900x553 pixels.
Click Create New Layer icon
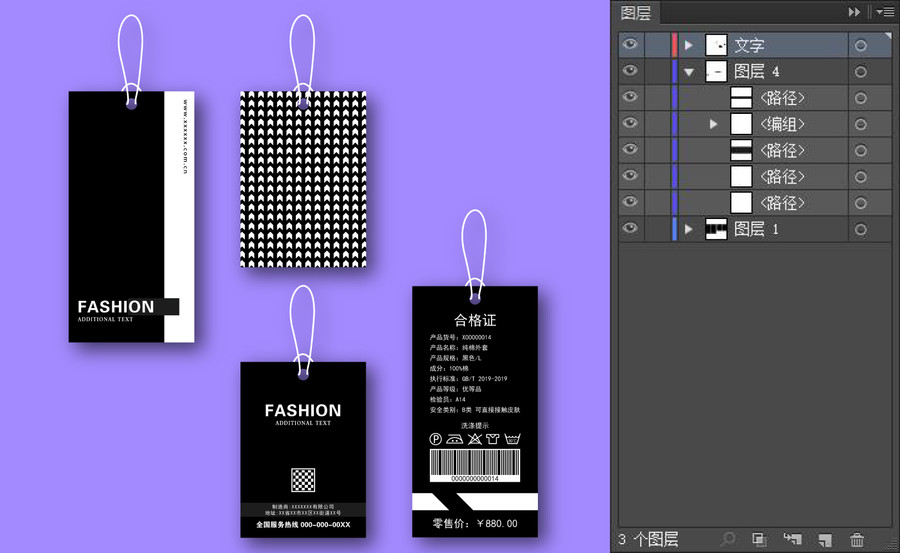coord(825,539)
